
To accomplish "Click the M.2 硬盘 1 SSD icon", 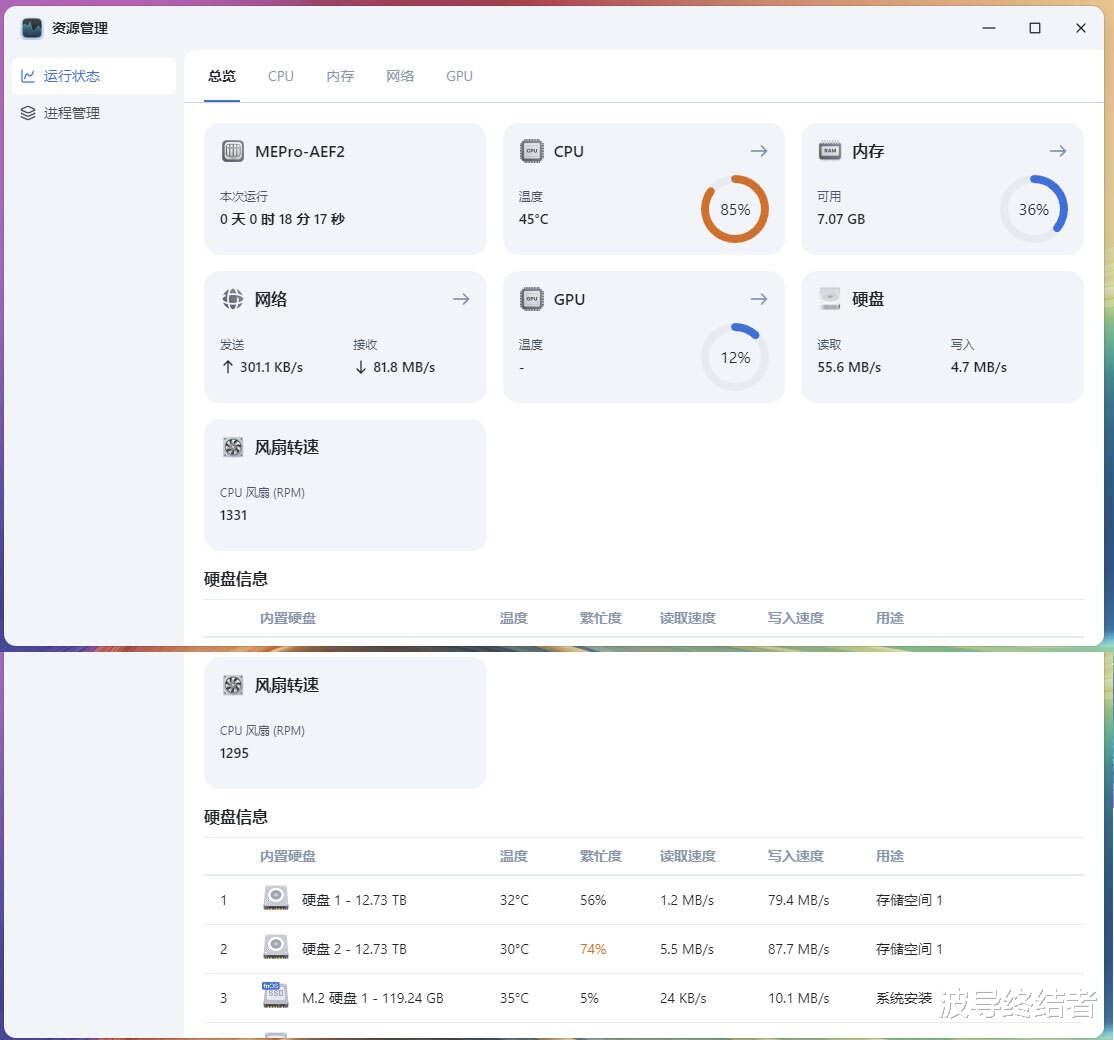I will (x=275, y=995).
